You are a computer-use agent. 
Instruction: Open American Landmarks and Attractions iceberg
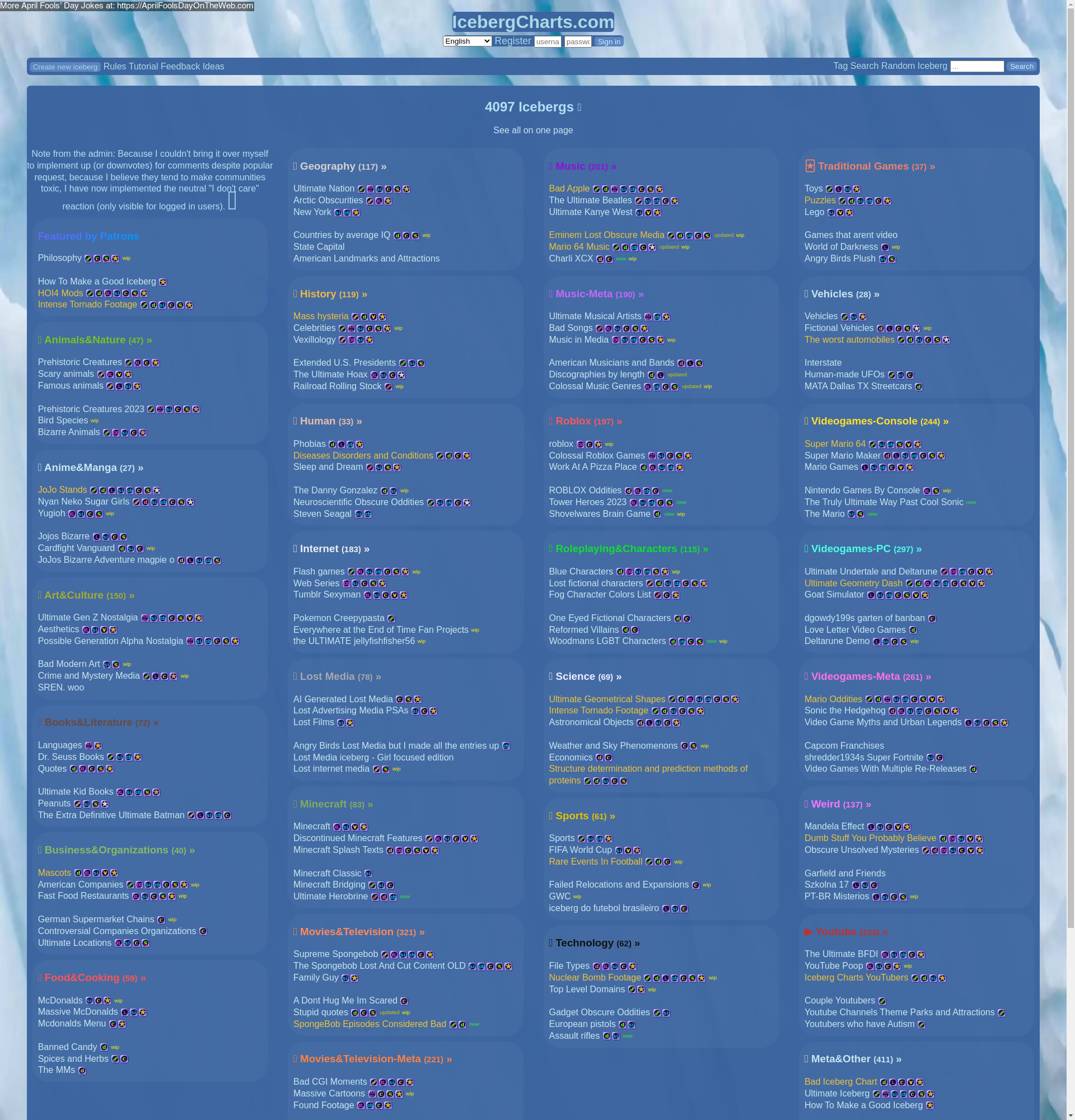coord(366,258)
